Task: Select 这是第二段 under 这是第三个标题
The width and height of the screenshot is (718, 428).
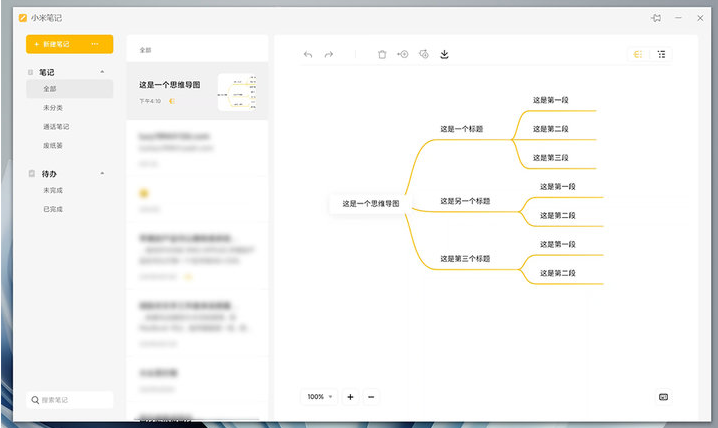Action: click(x=558, y=273)
